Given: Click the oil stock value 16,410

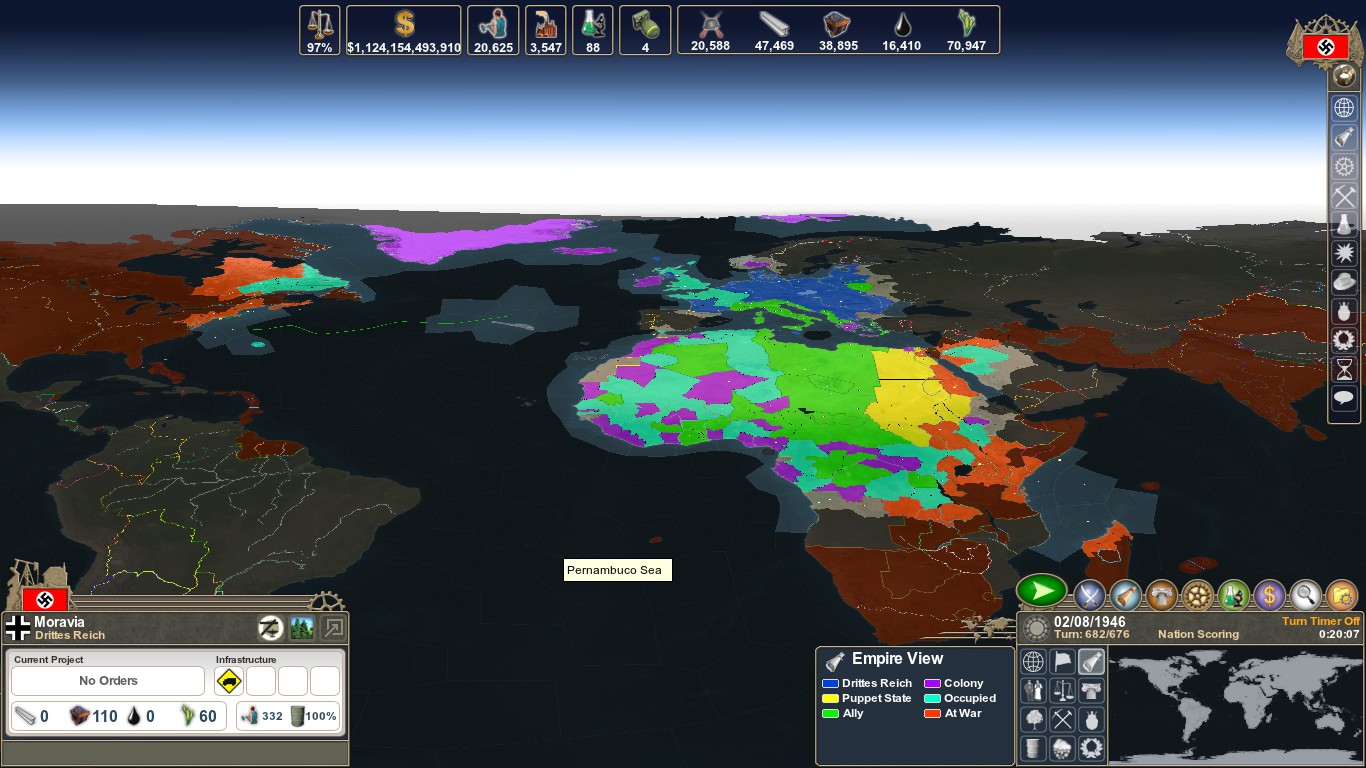Looking at the screenshot, I should 901,46.
